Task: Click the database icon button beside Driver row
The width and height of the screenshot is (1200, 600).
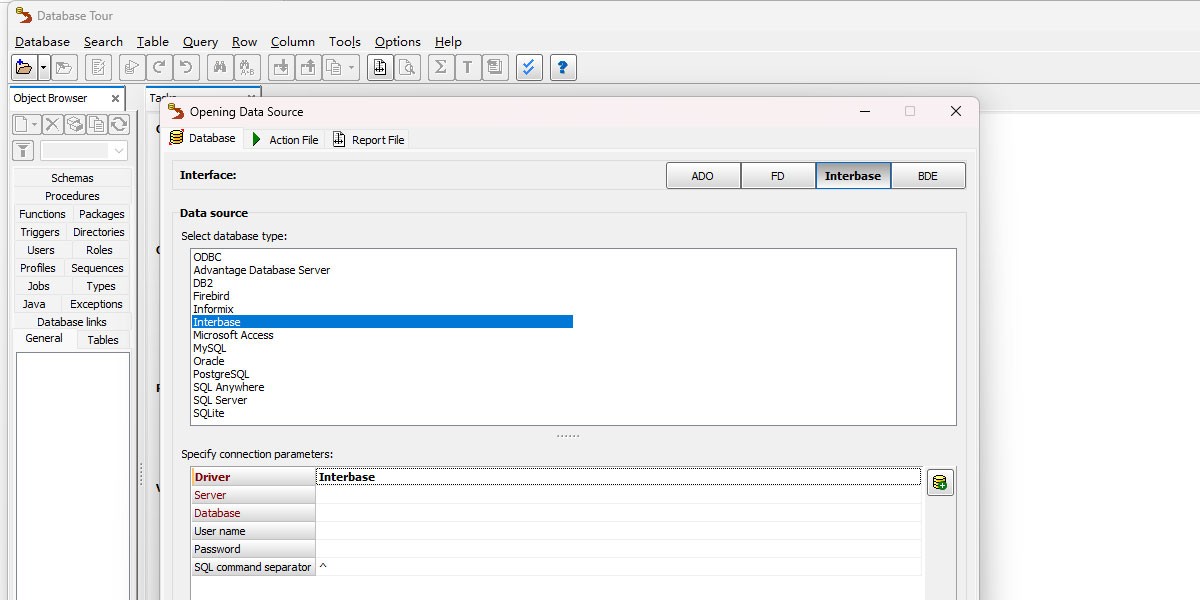Action: click(940, 483)
